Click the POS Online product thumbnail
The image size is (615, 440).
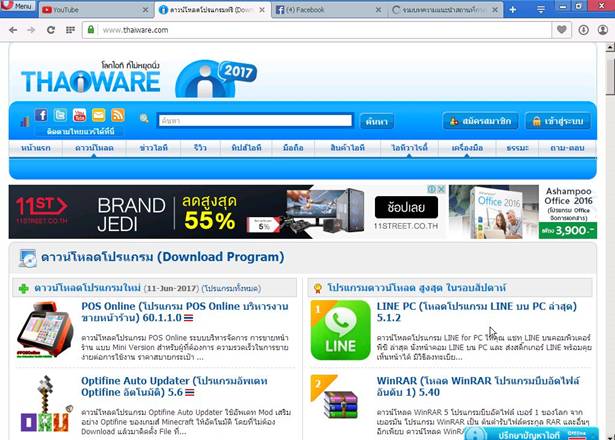(45, 329)
